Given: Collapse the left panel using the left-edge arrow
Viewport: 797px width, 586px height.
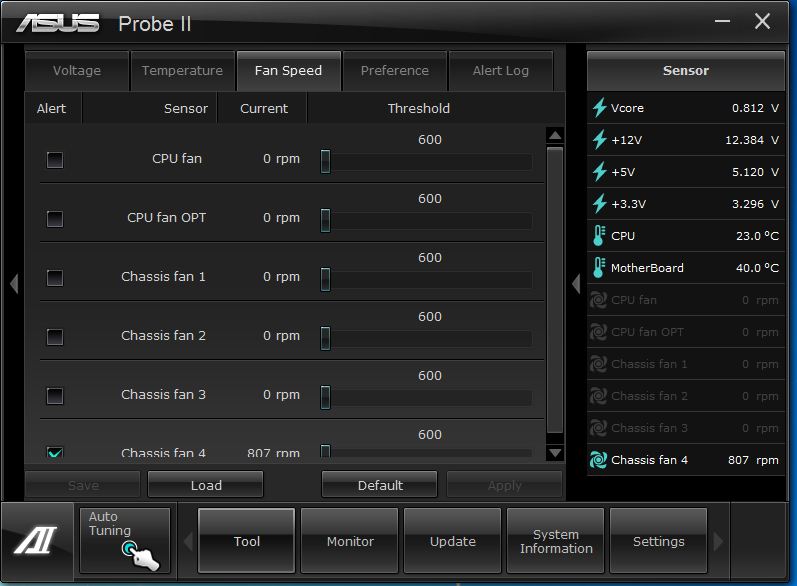Looking at the screenshot, I should (x=14, y=284).
